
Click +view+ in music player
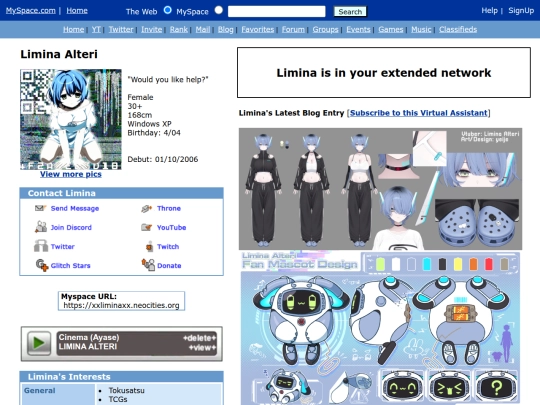tap(202, 347)
